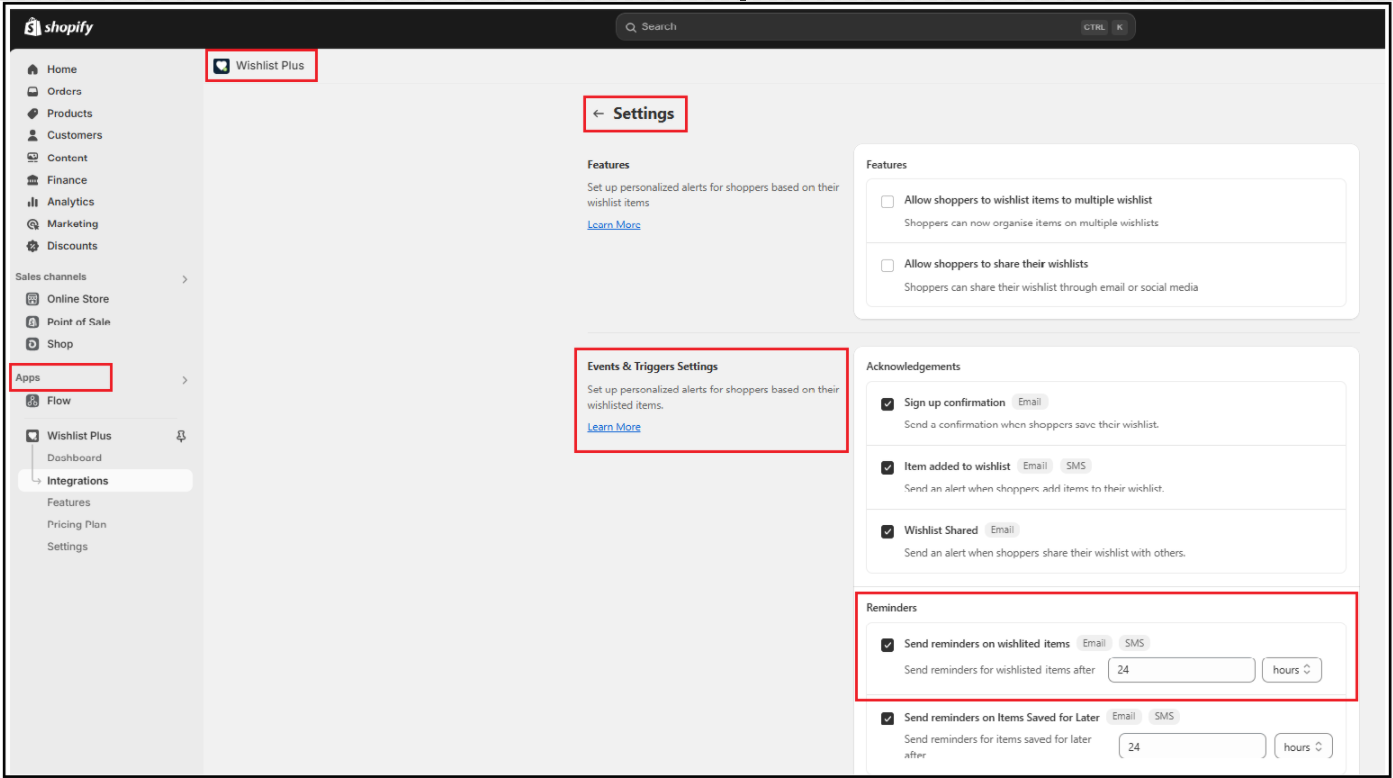Click the Shopify logo
The height and width of the screenshot is (778, 1393).
(x=58, y=27)
